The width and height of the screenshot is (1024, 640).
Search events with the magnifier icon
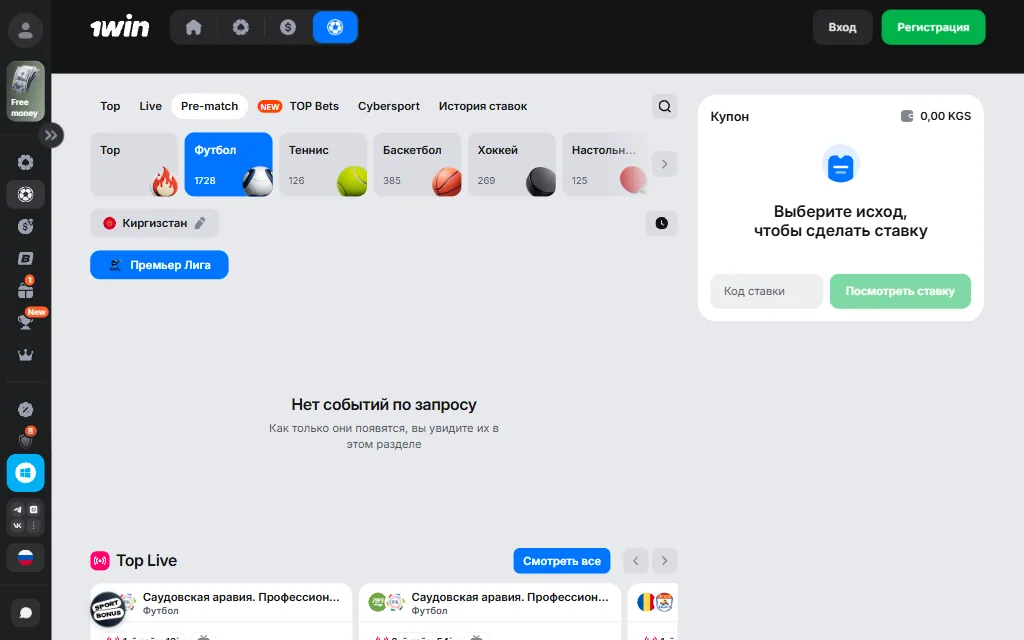pos(665,106)
